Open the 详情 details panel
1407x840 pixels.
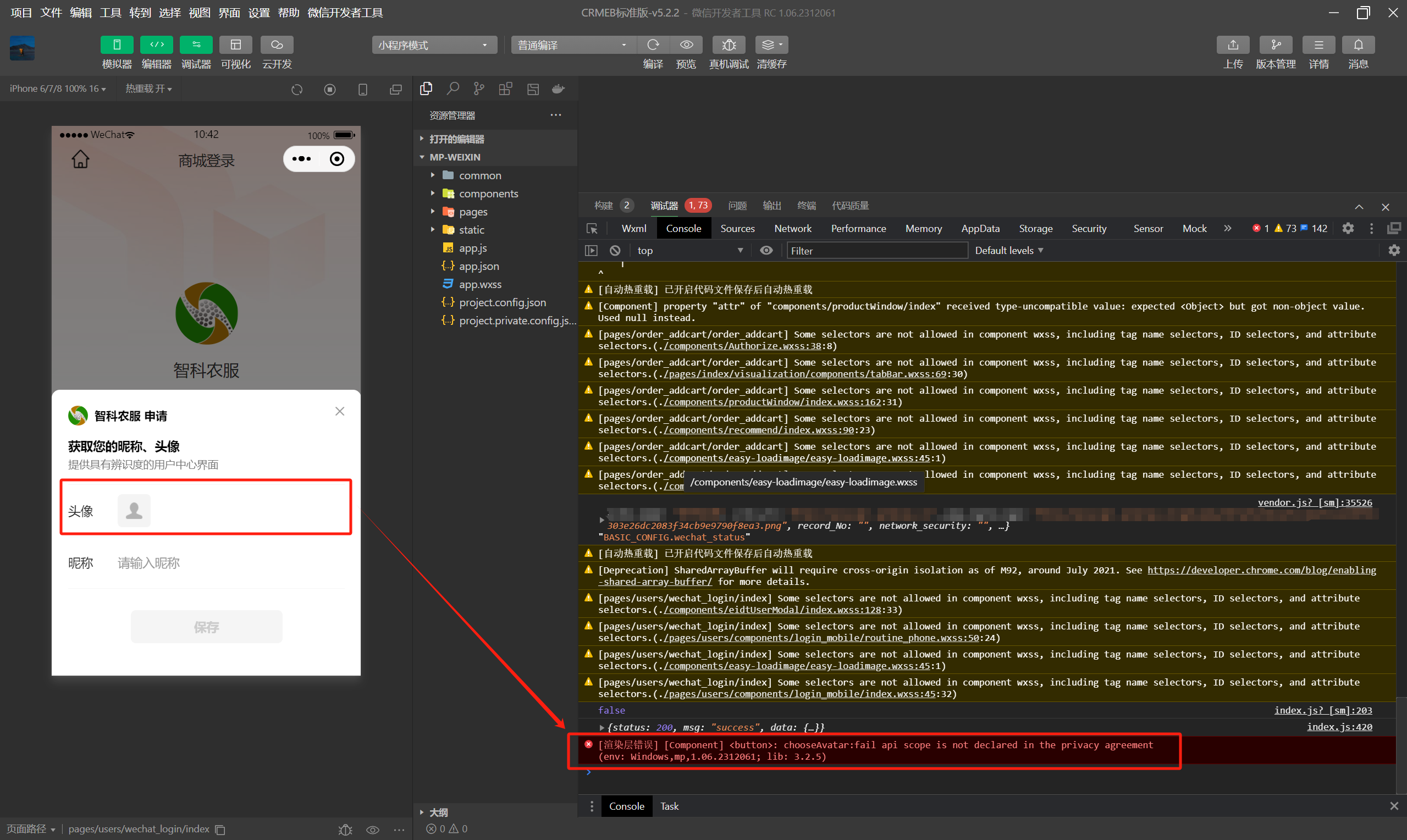1318,45
